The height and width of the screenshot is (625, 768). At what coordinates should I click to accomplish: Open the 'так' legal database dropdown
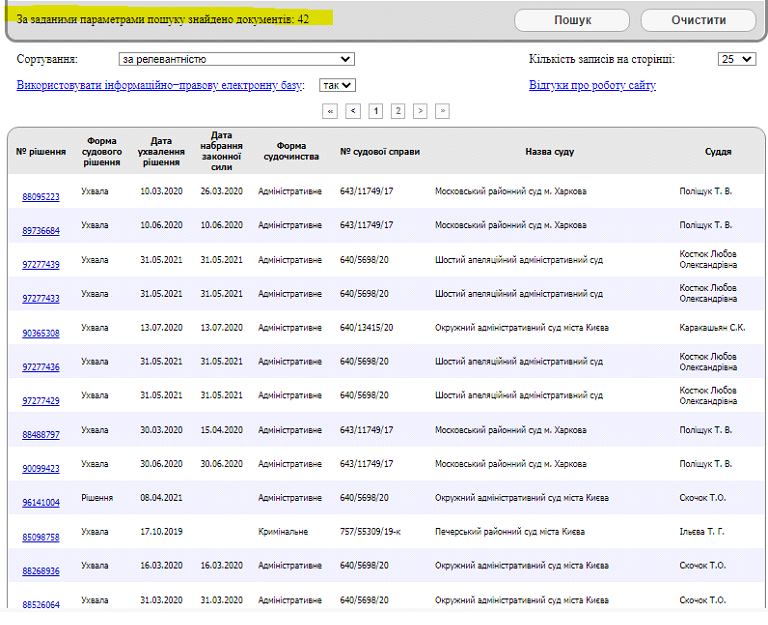(337, 86)
